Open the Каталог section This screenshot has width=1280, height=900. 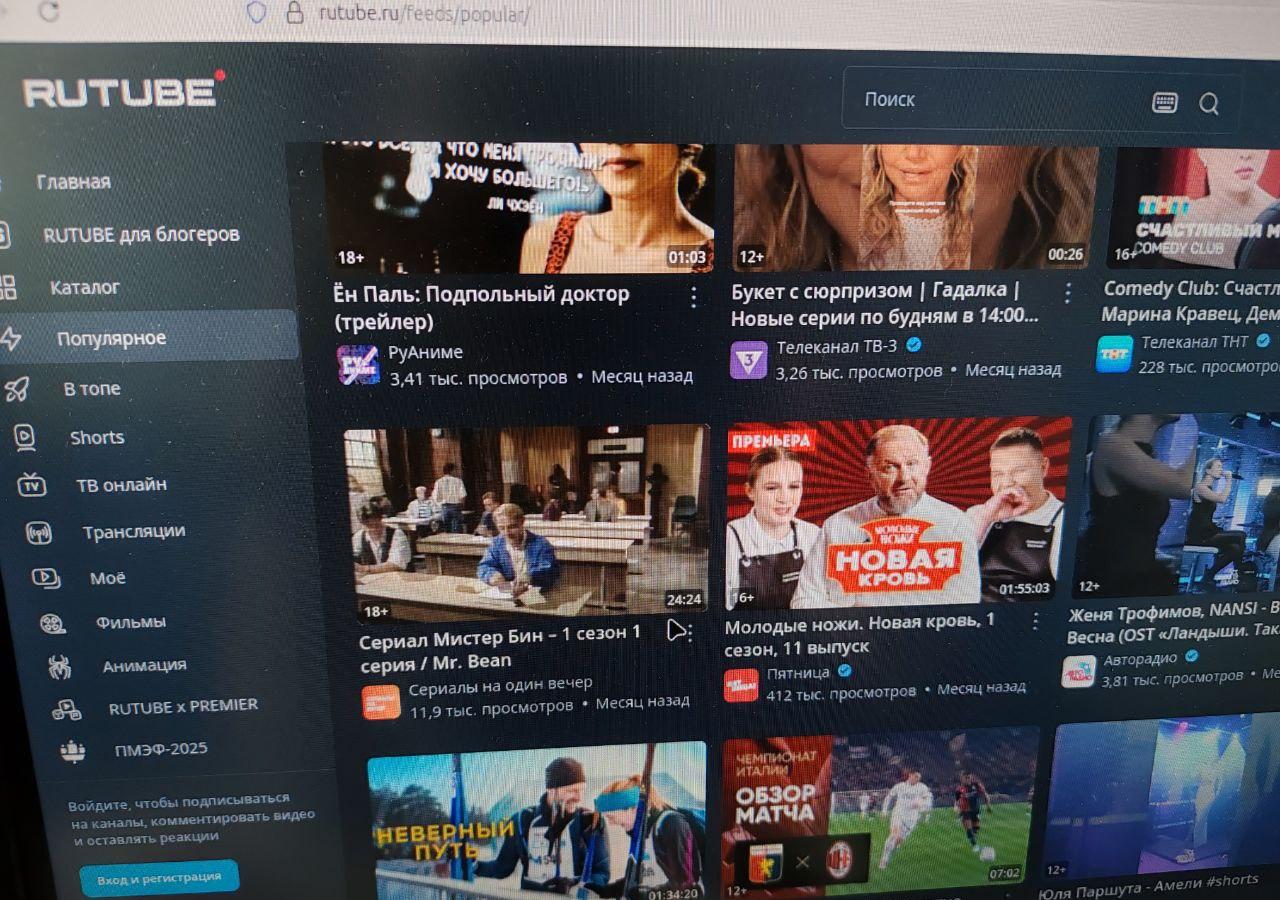click(85, 287)
